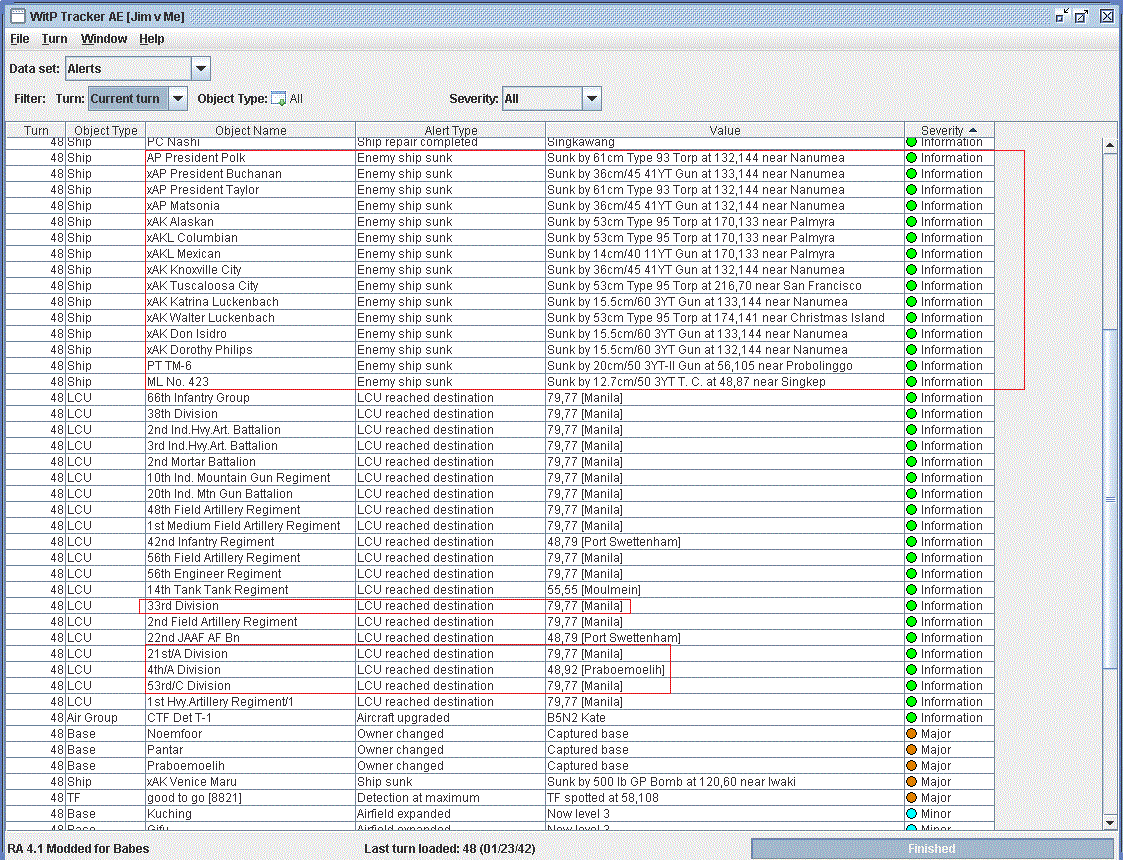
Task: Open the Window menu
Action: click(x=104, y=39)
